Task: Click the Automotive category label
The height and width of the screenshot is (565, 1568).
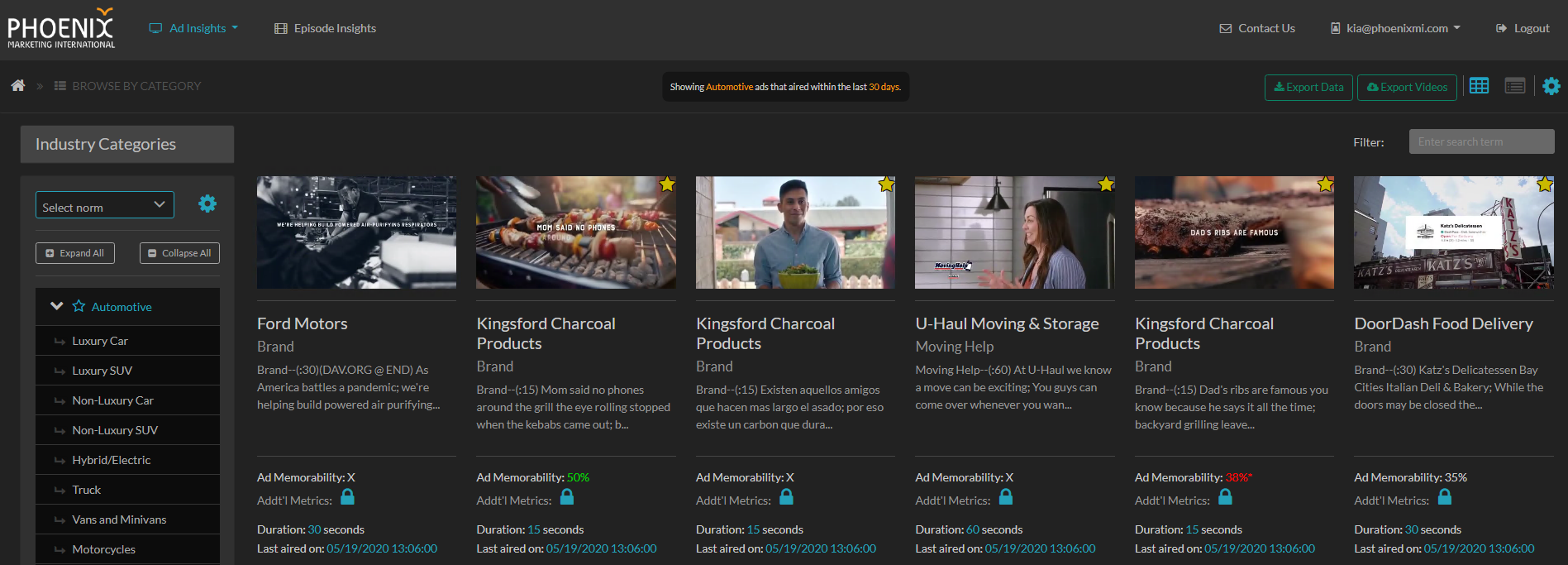Action: pyautogui.click(x=122, y=307)
